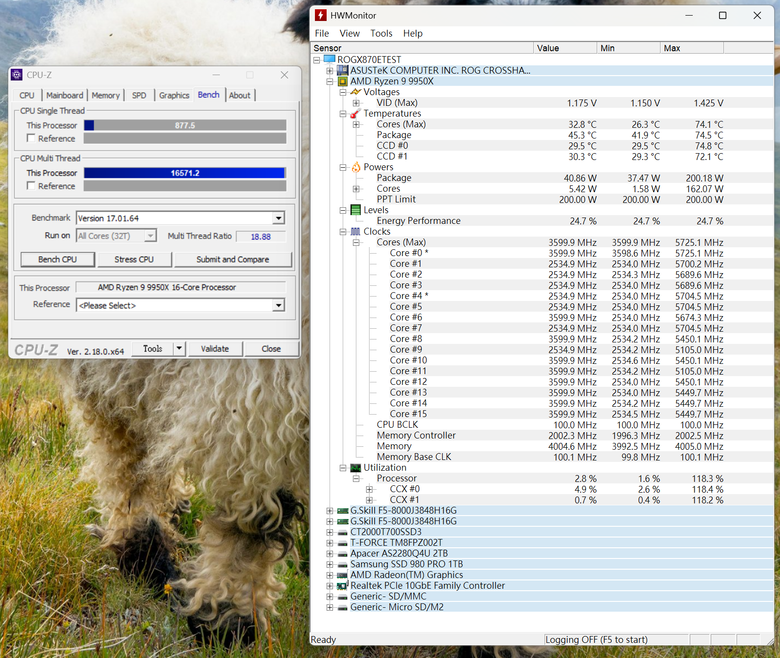Open the About tab

(x=240, y=95)
